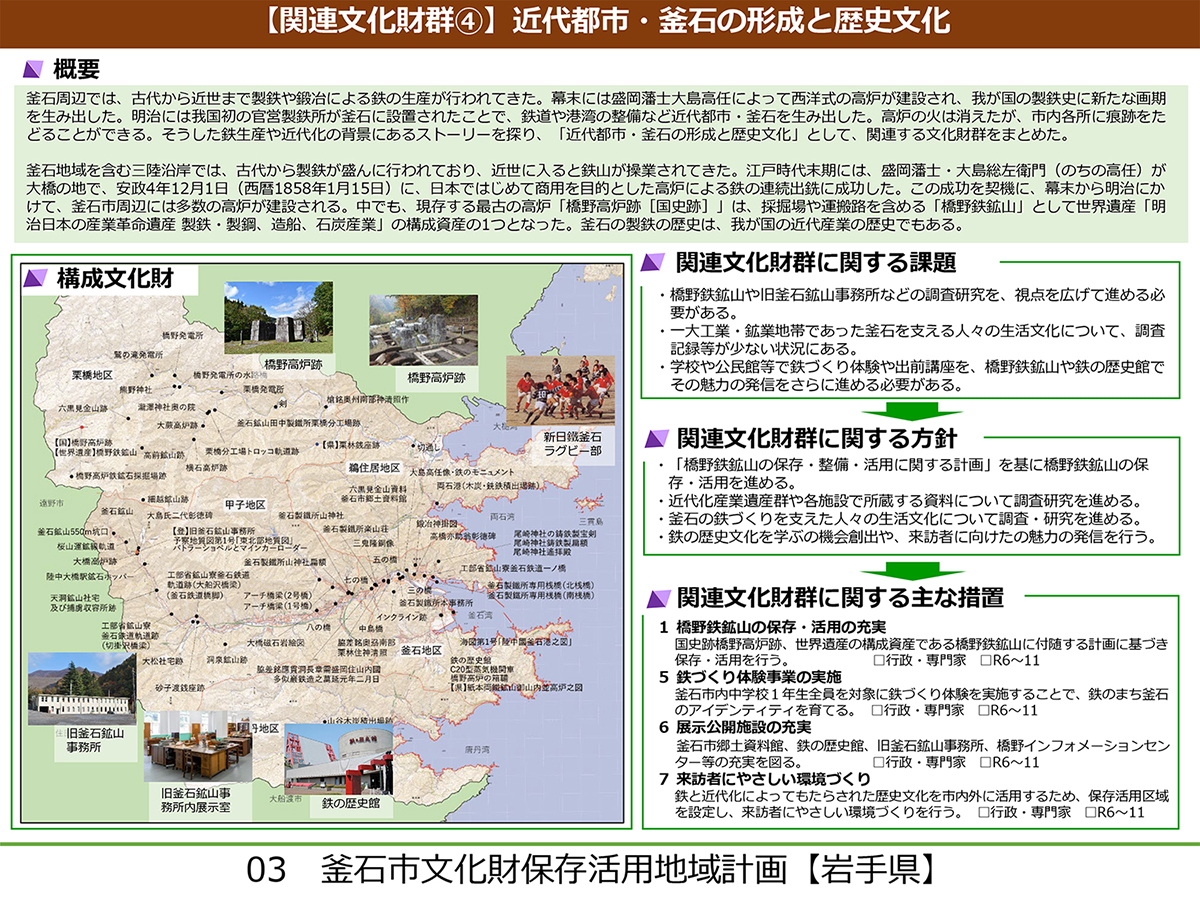
Task: Check the R6〜11 box under measure 5
Action: [985, 711]
